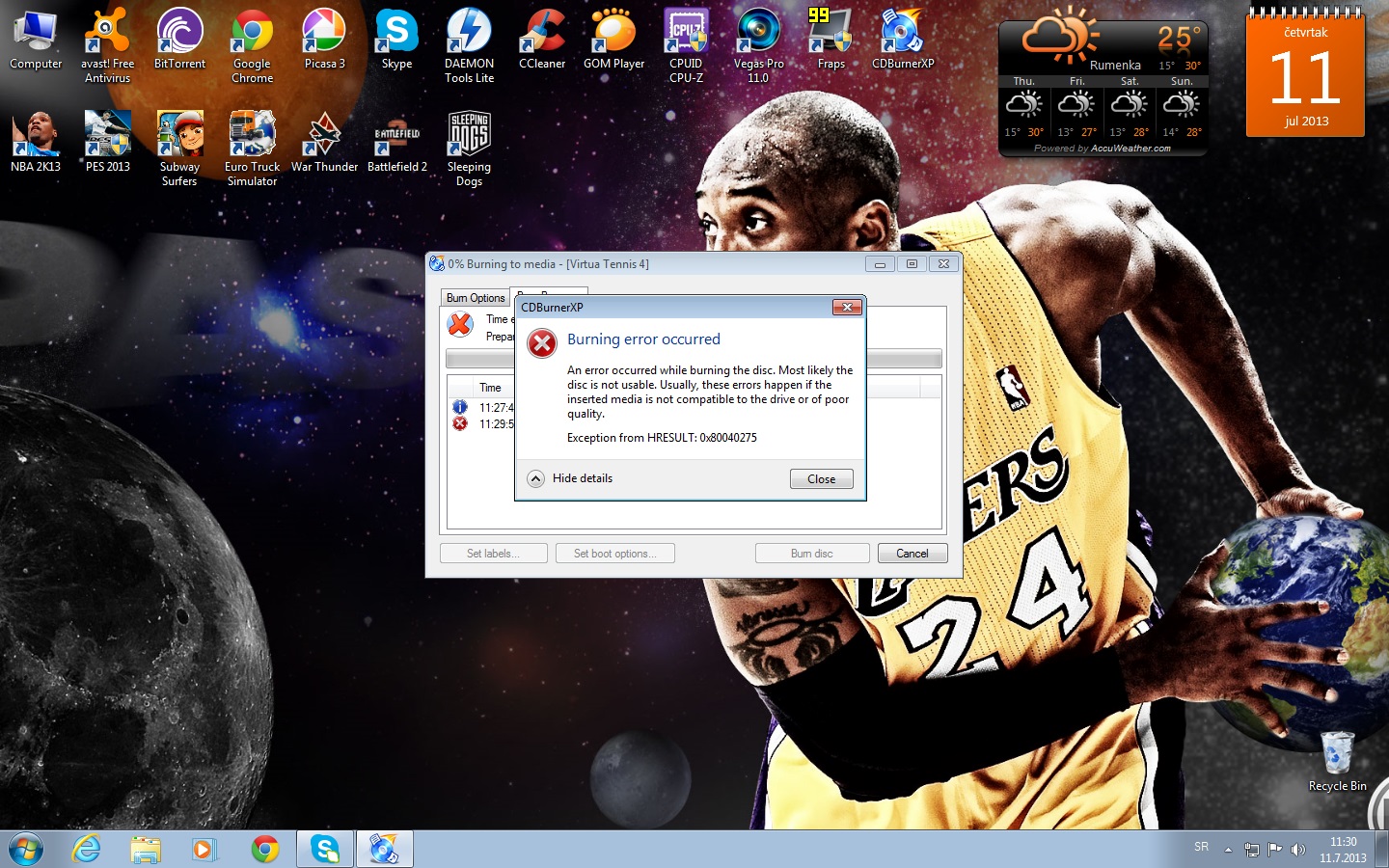This screenshot has height=868, width=1389.
Task: Open the GOM Player shortcut
Action: coord(613,40)
